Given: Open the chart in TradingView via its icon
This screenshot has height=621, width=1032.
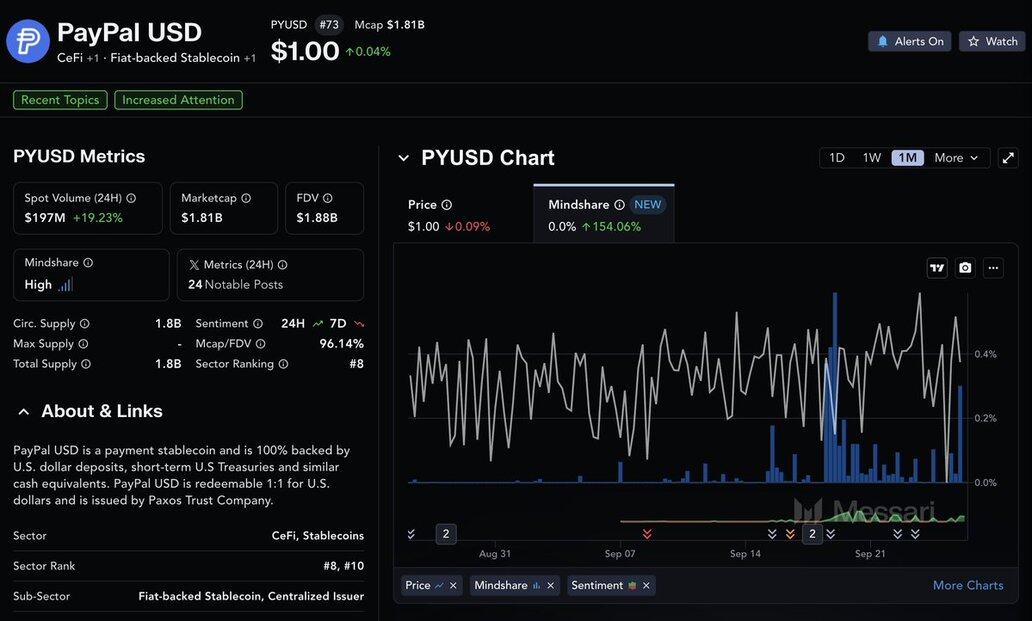Looking at the screenshot, I should 937,268.
